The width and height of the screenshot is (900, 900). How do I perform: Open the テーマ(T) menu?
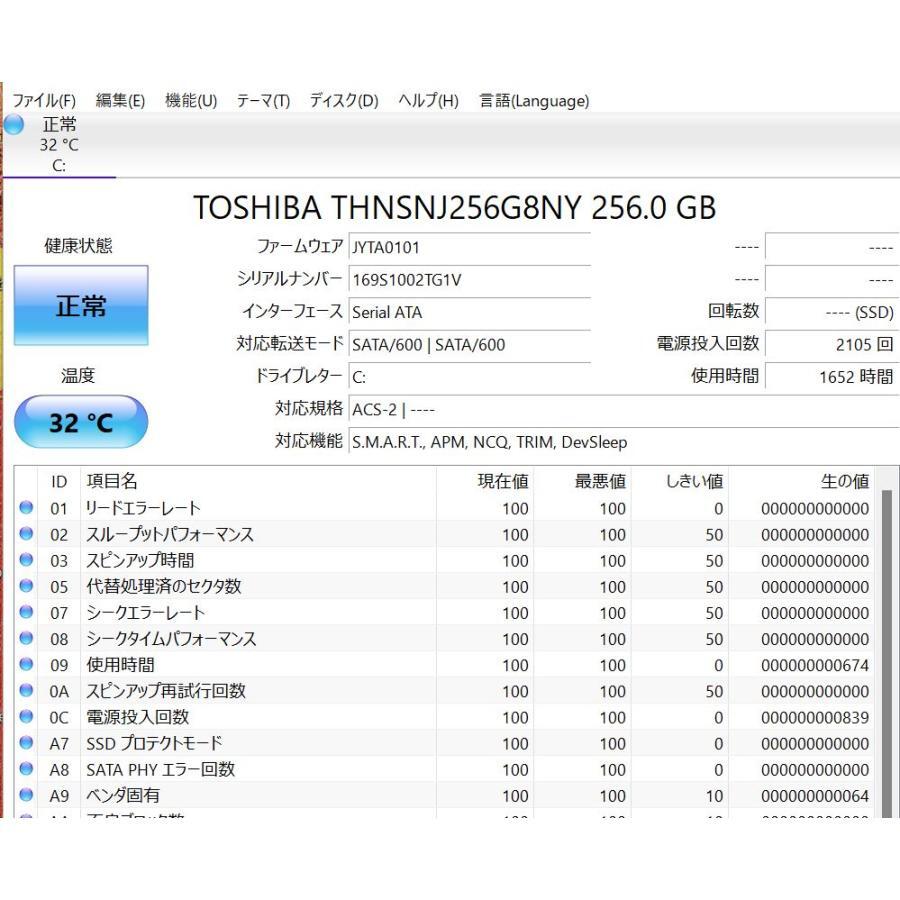click(x=263, y=100)
